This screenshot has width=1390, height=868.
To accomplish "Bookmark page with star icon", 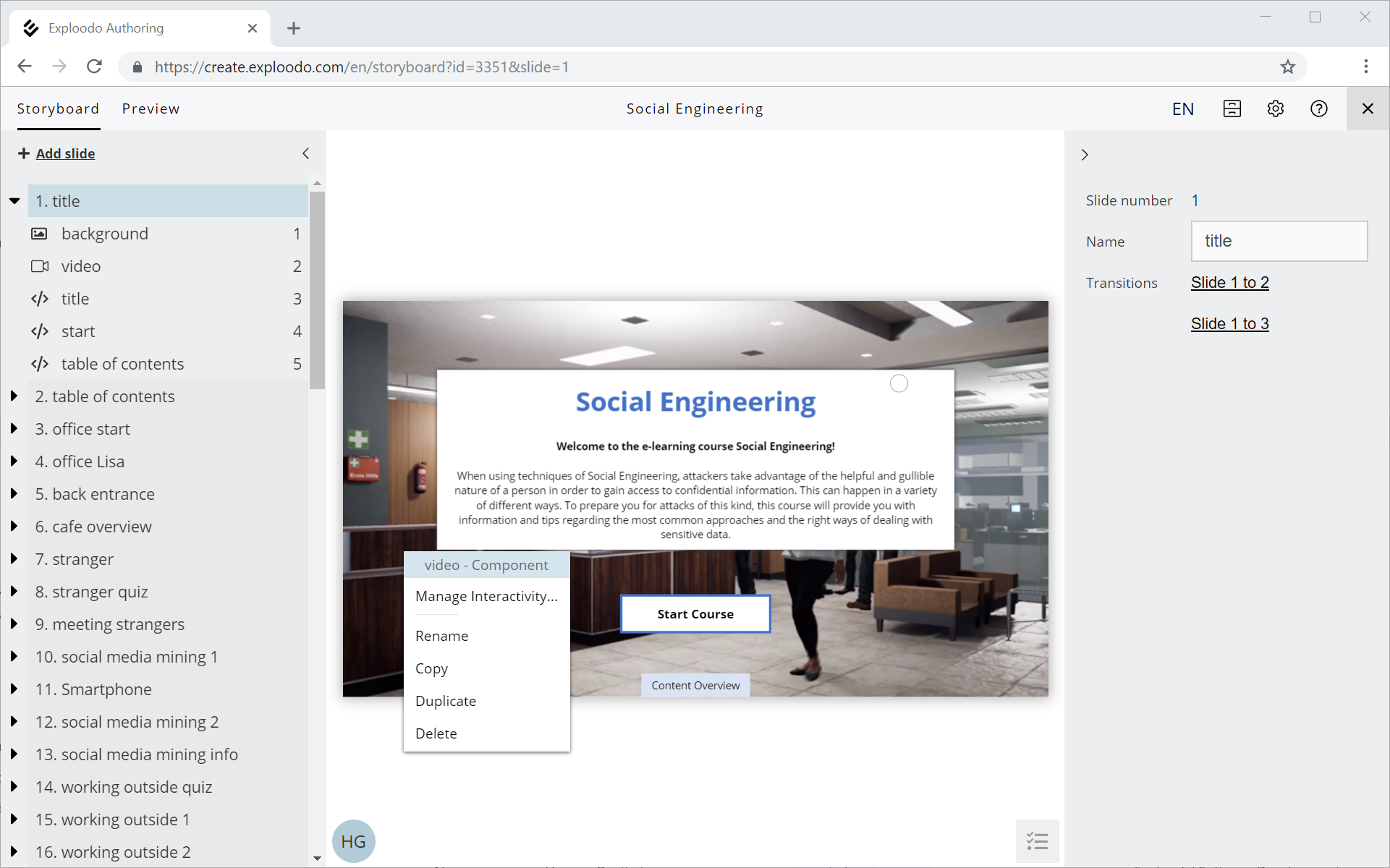I will pos(1287,67).
